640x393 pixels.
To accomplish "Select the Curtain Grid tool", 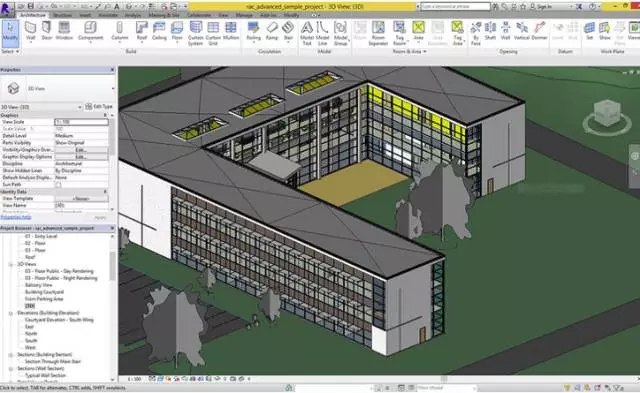I will coord(213,33).
